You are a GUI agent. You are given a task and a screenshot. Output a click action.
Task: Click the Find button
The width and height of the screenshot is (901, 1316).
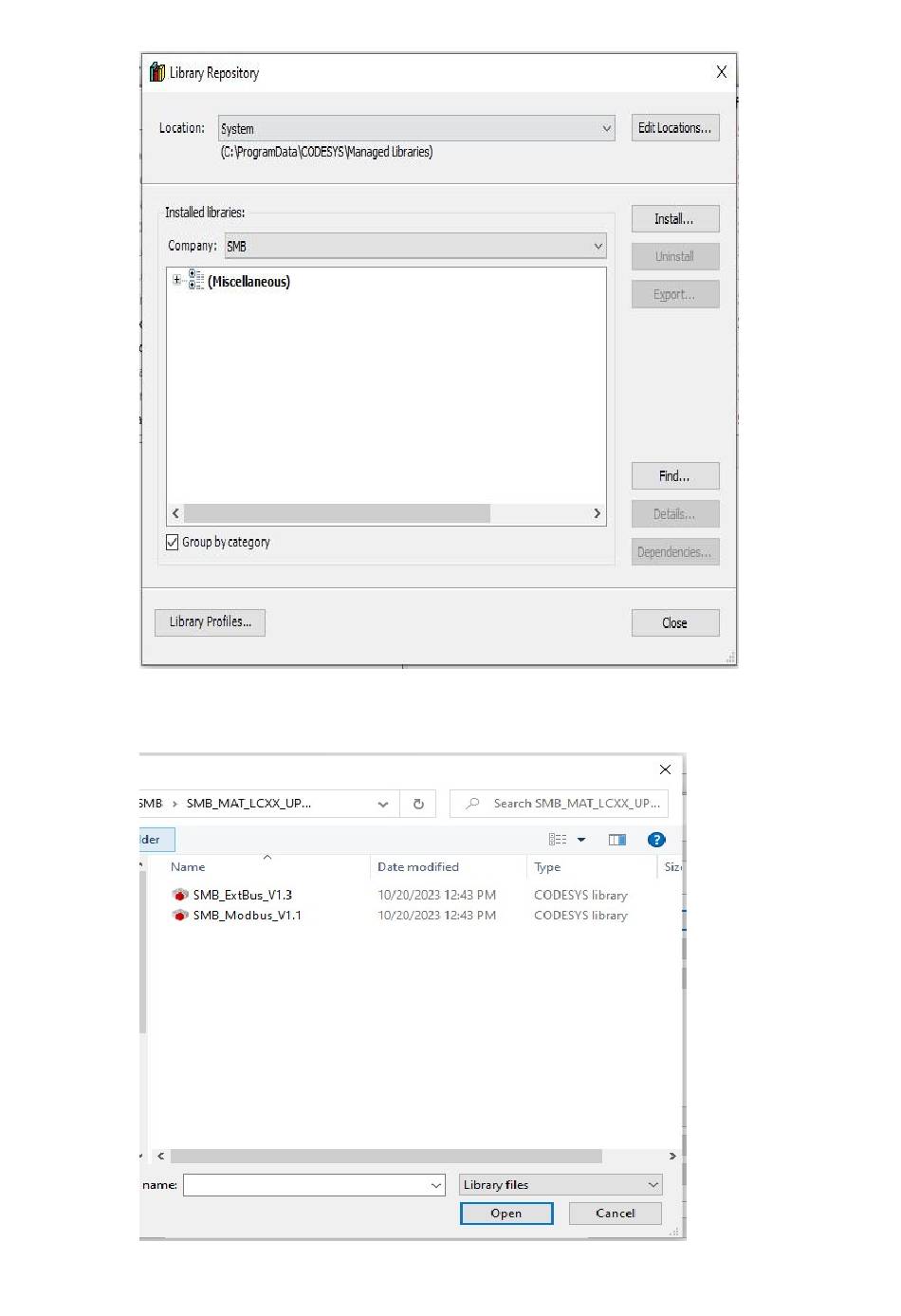pos(675,476)
